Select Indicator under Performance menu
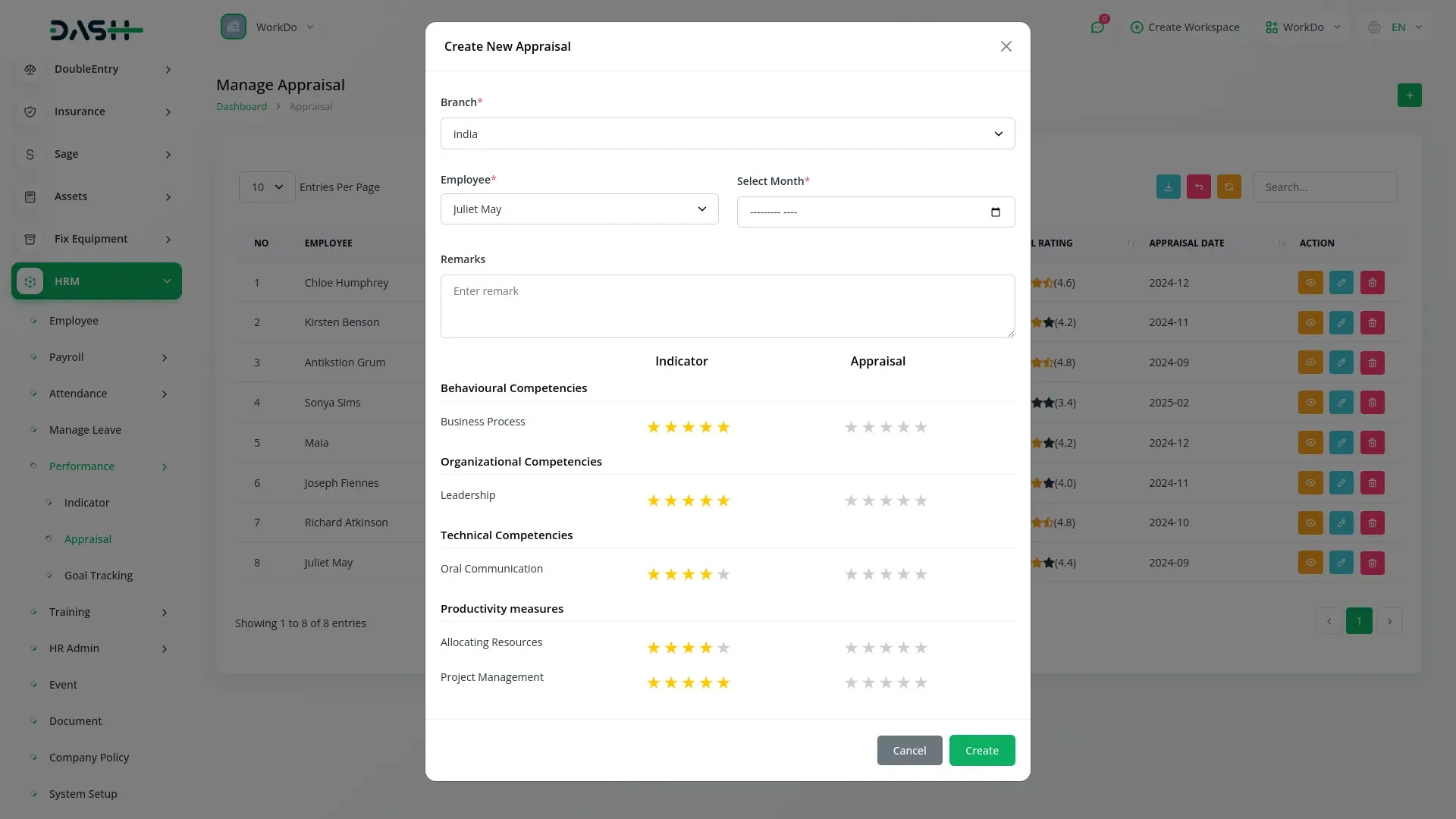The width and height of the screenshot is (1456, 819). pyautogui.click(x=86, y=503)
